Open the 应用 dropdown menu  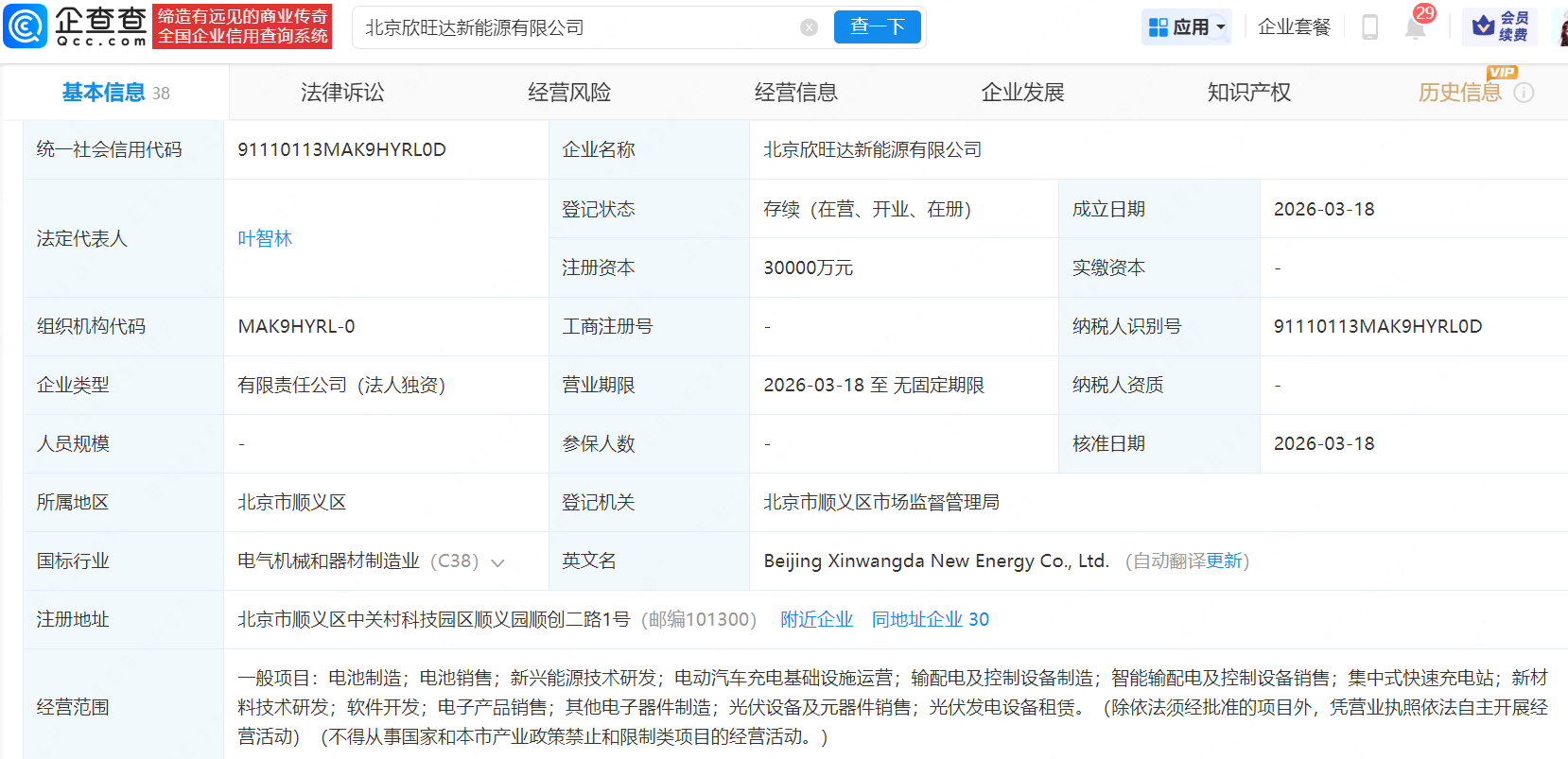1187,27
